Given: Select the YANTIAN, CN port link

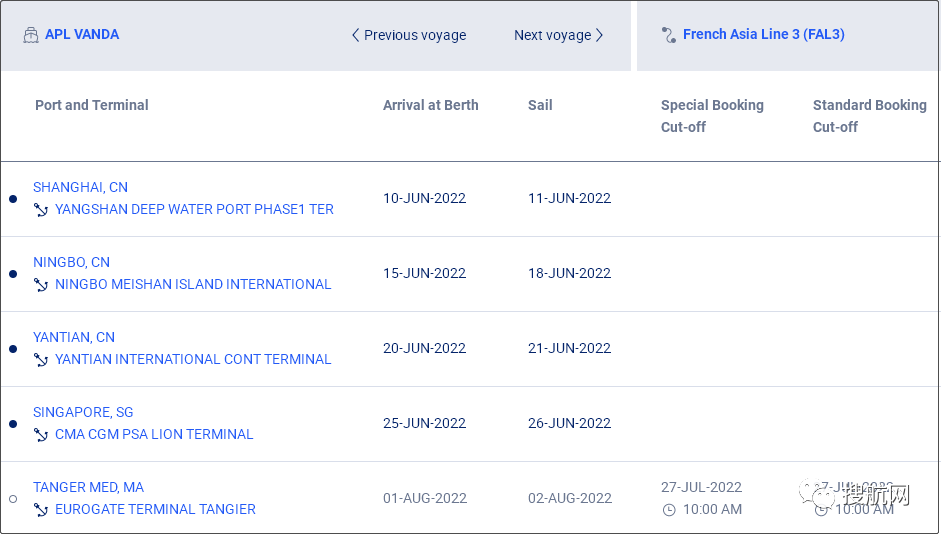Looking at the screenshot, I should 74,337.
